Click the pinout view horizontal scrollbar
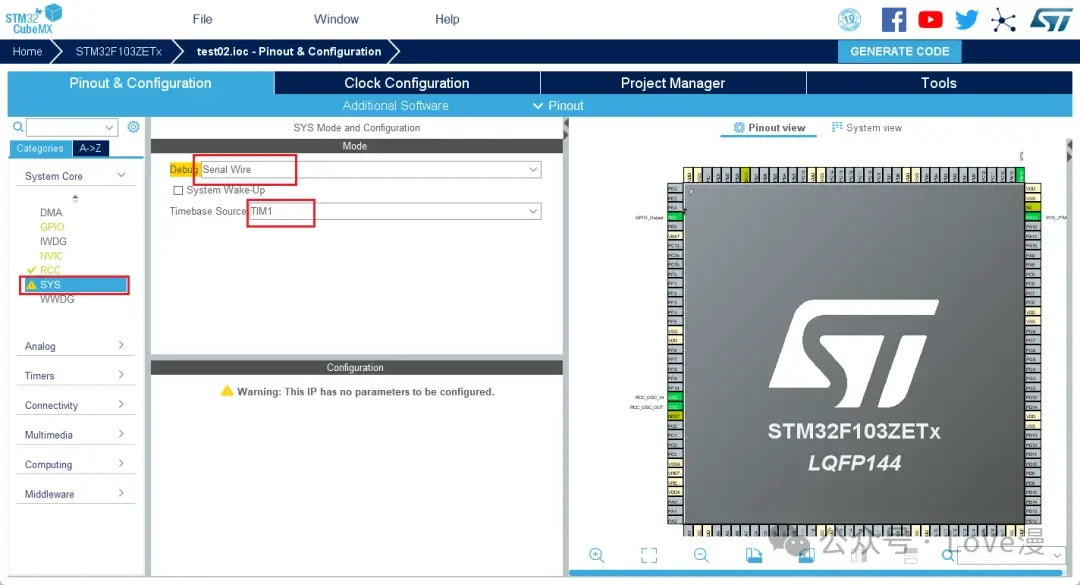1080x585 pixels. pyautogui.click(x=816, y=573)
